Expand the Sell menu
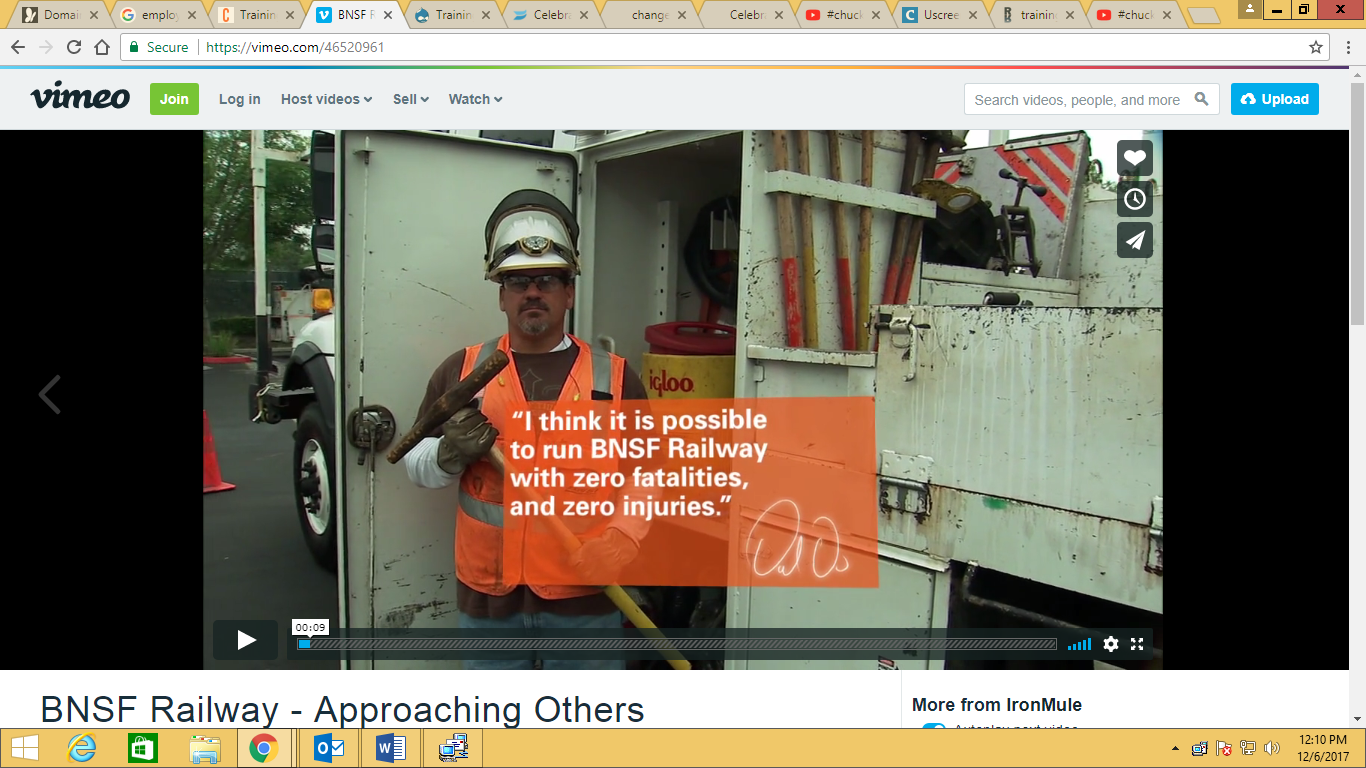 point(410,99)
